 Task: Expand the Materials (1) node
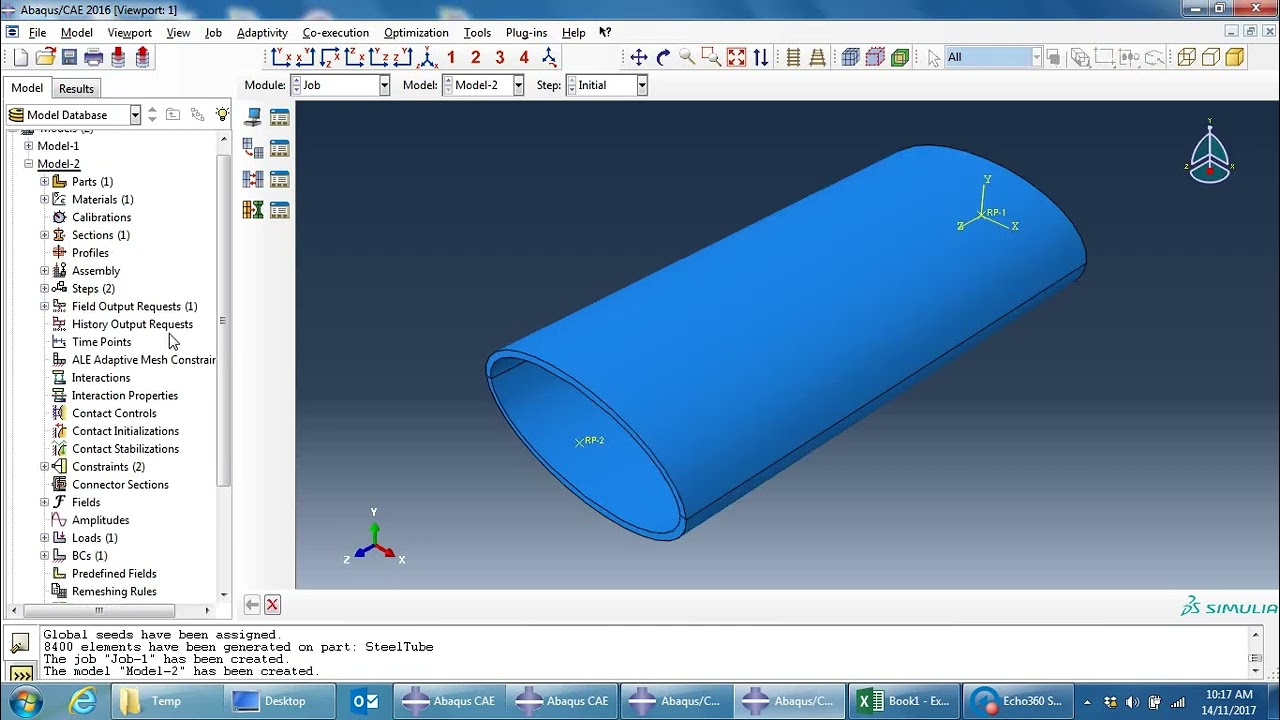click(44, 200)
